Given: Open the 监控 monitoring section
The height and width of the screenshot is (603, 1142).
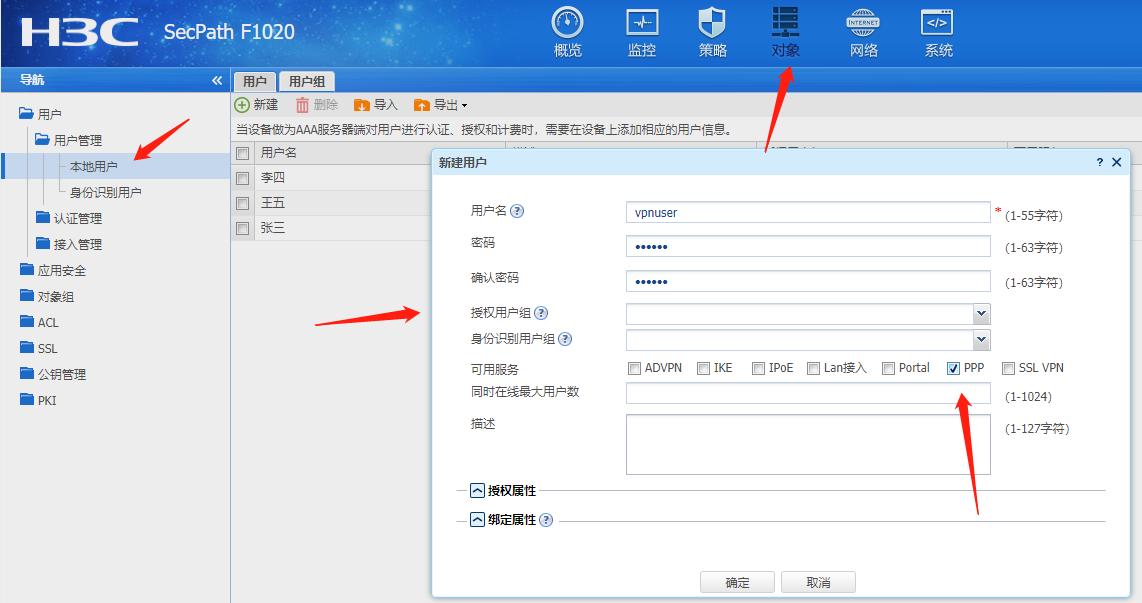Looking at the screenshot, I should point(641,30).
